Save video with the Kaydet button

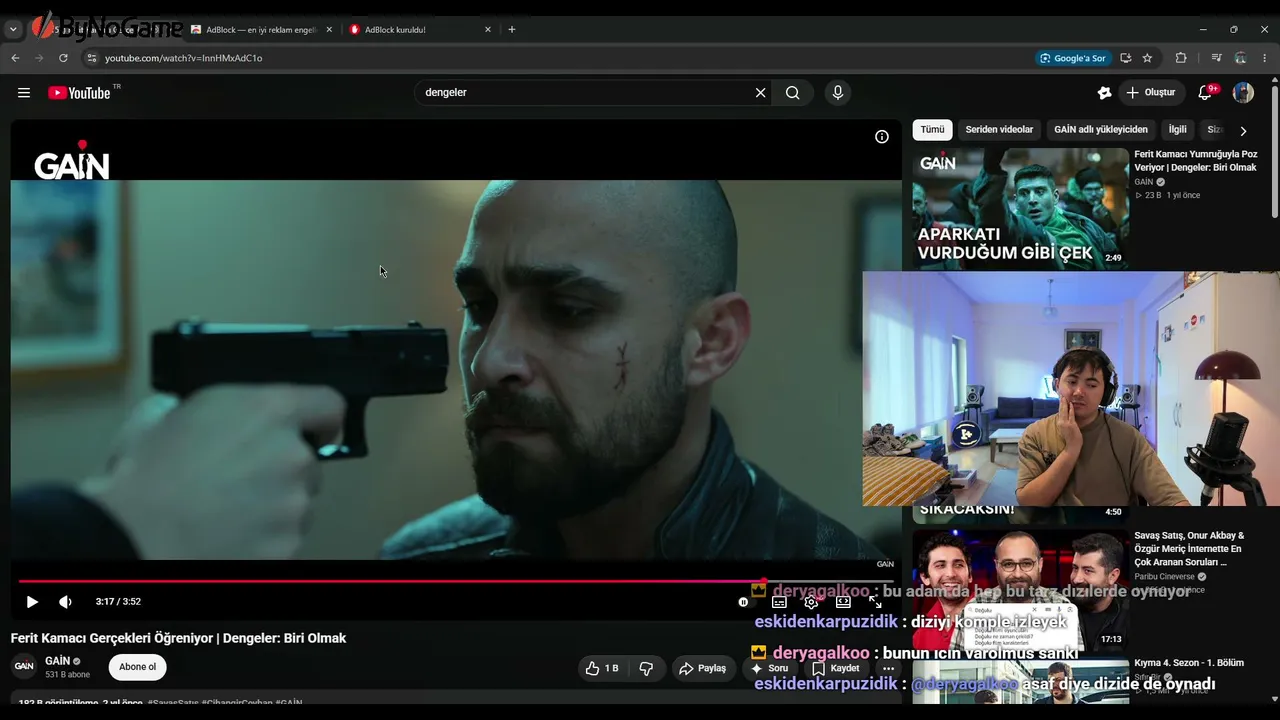point(836,668)
